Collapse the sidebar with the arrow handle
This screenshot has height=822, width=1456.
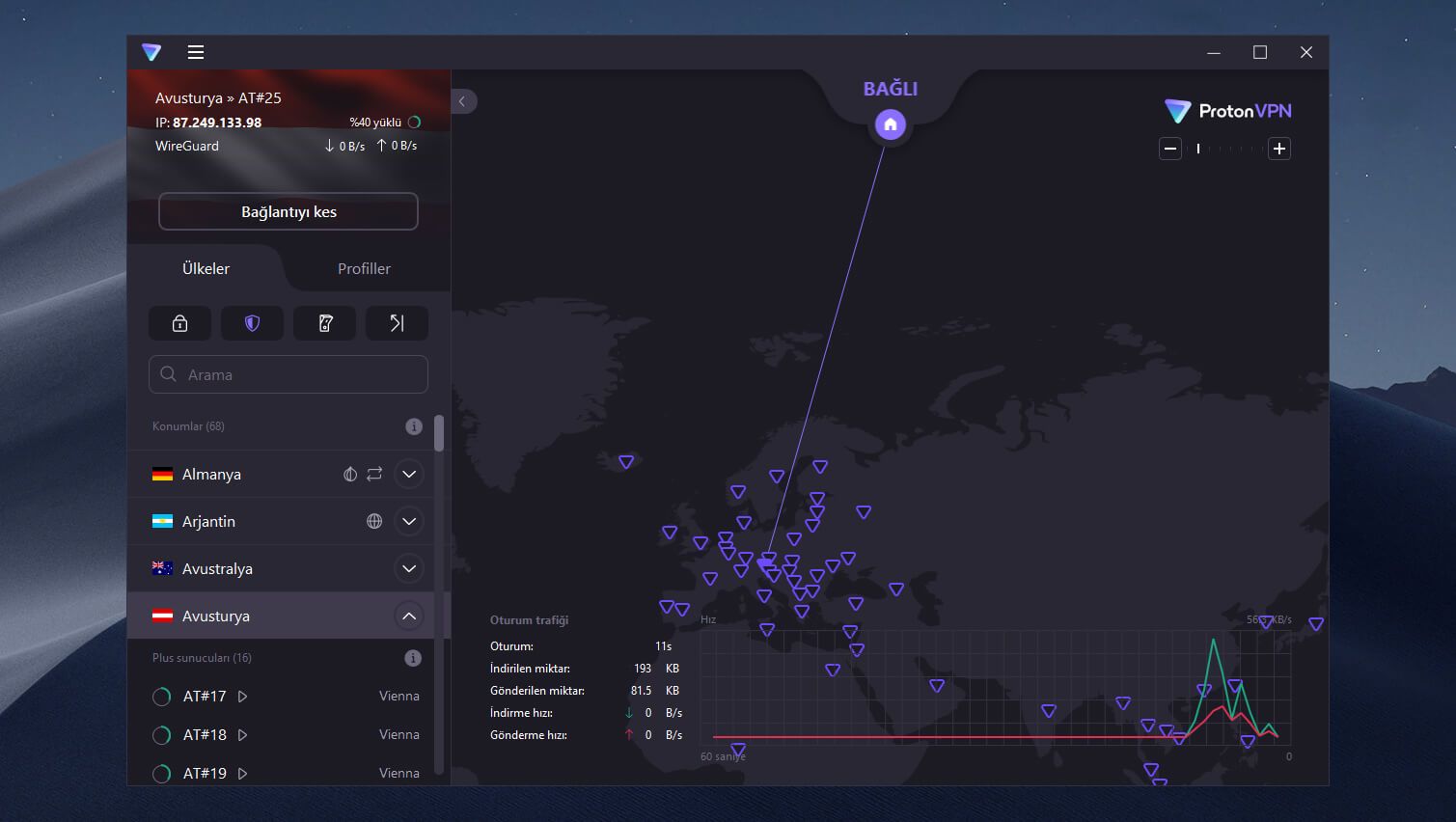click(x=463, y=101)
